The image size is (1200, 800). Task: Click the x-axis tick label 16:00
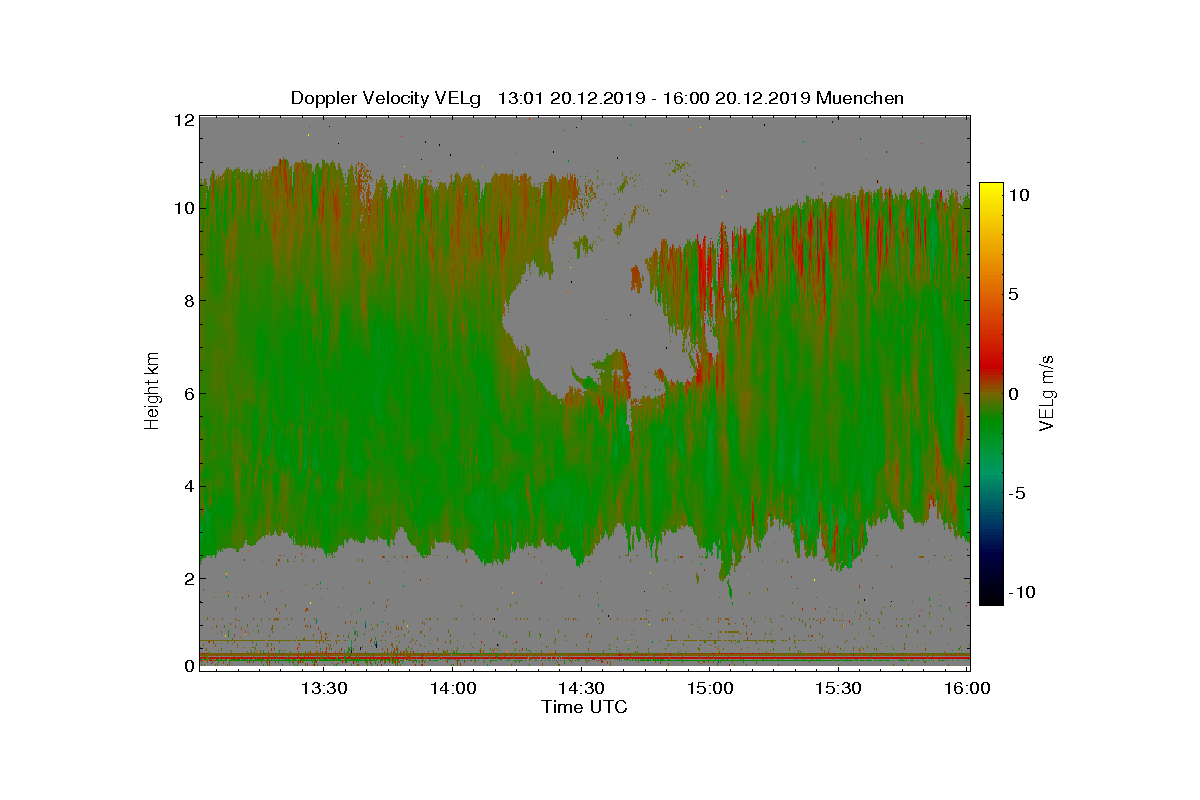coord(967,688)
